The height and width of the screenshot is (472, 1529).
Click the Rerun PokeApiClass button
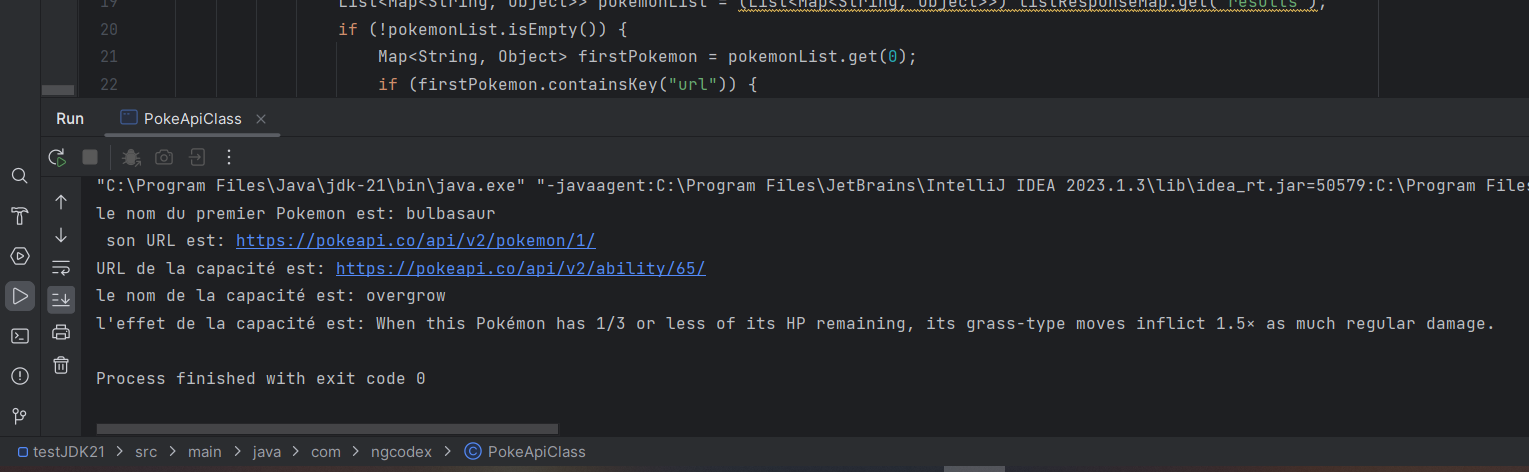click(x=58, y=157)
